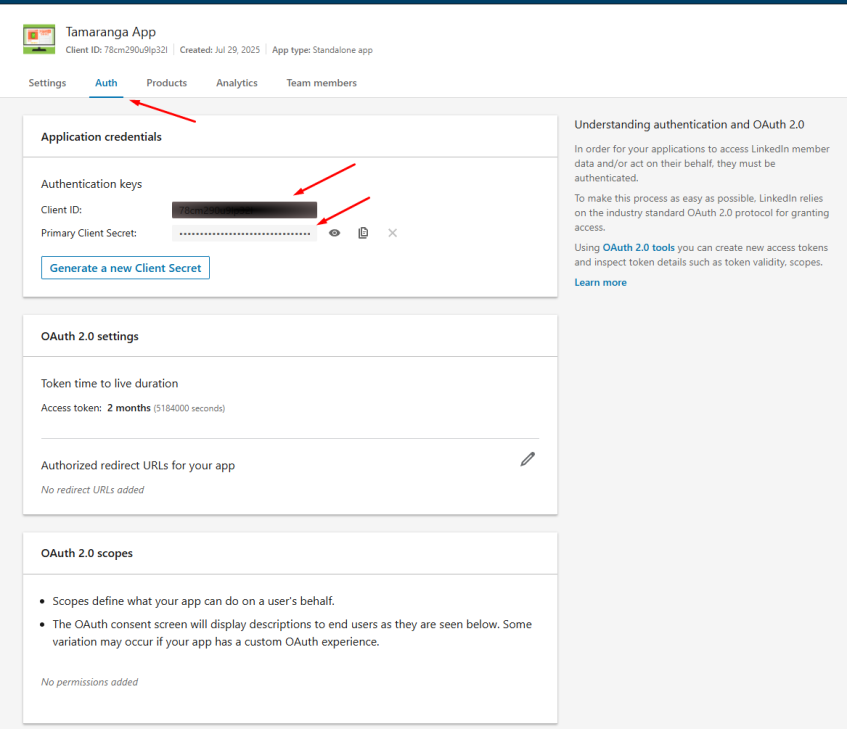Switch to the Products tab
Image resolution: width=847 pixels, height=729 pixels.
pos(166,83)
